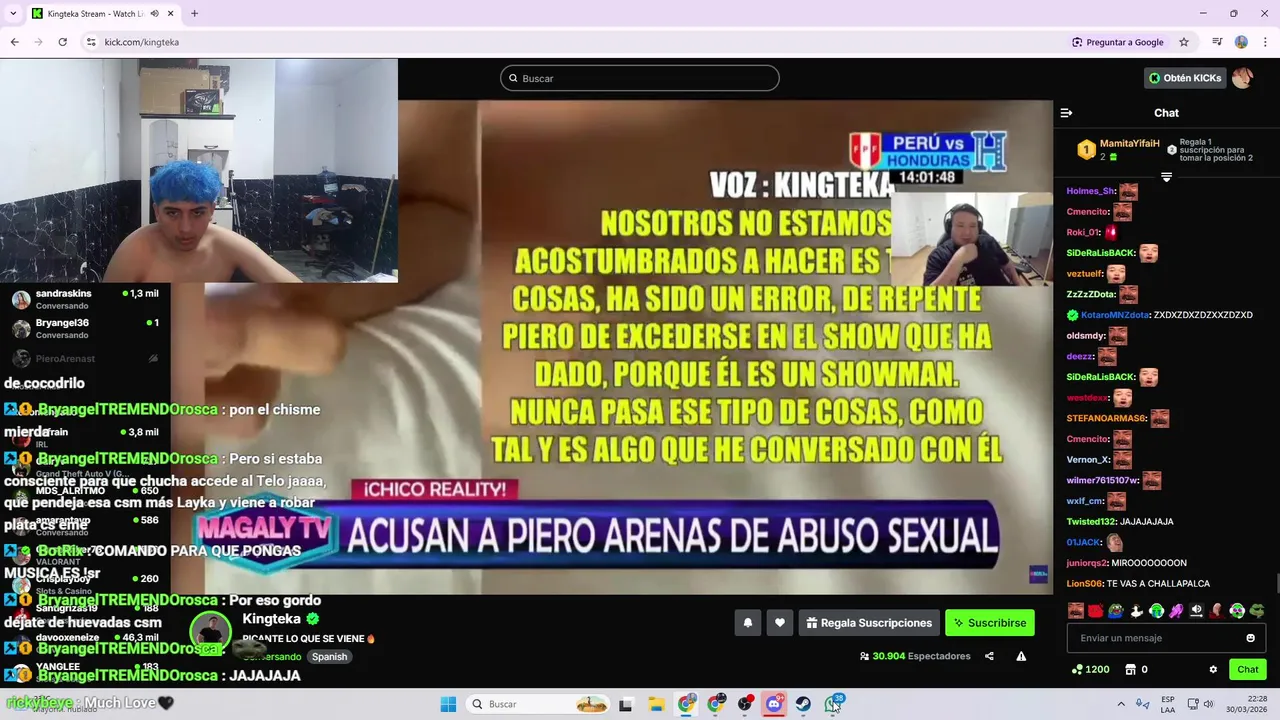Open Discord from taskbar

(x=774, y=704)
